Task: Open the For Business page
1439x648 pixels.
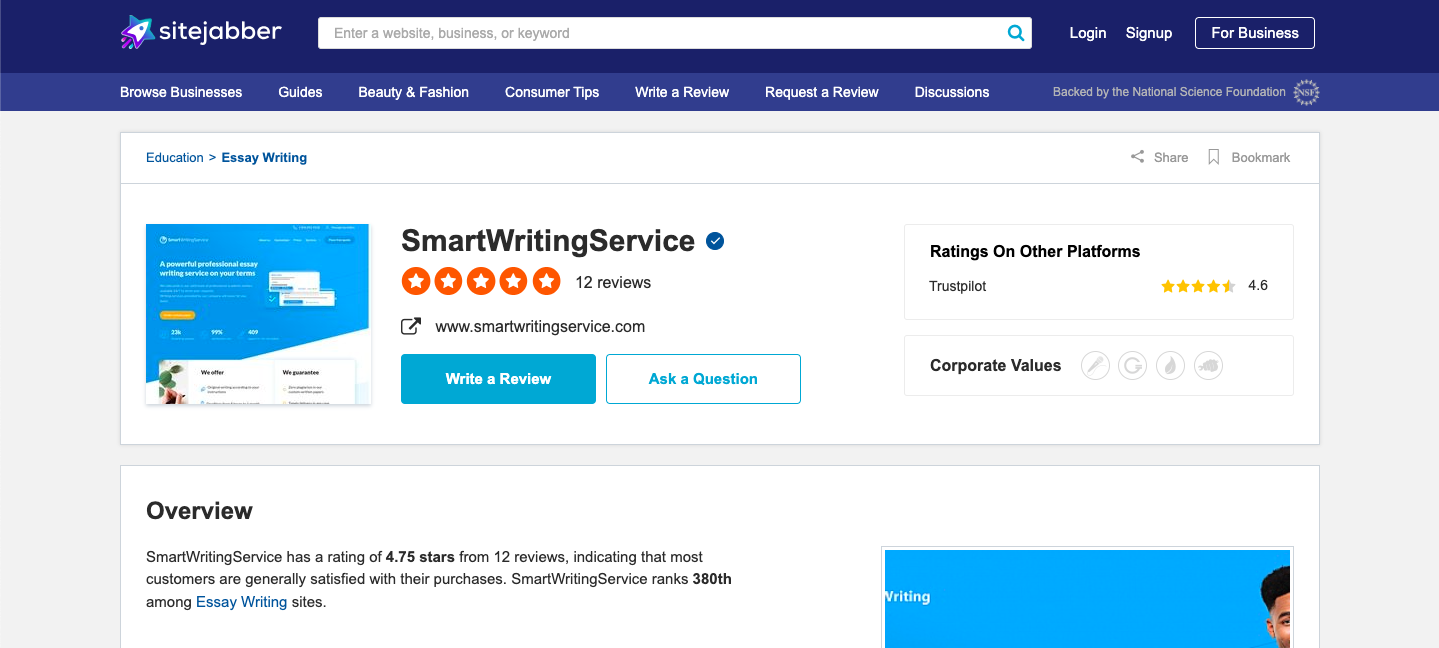Action: tap(1254, 32)
